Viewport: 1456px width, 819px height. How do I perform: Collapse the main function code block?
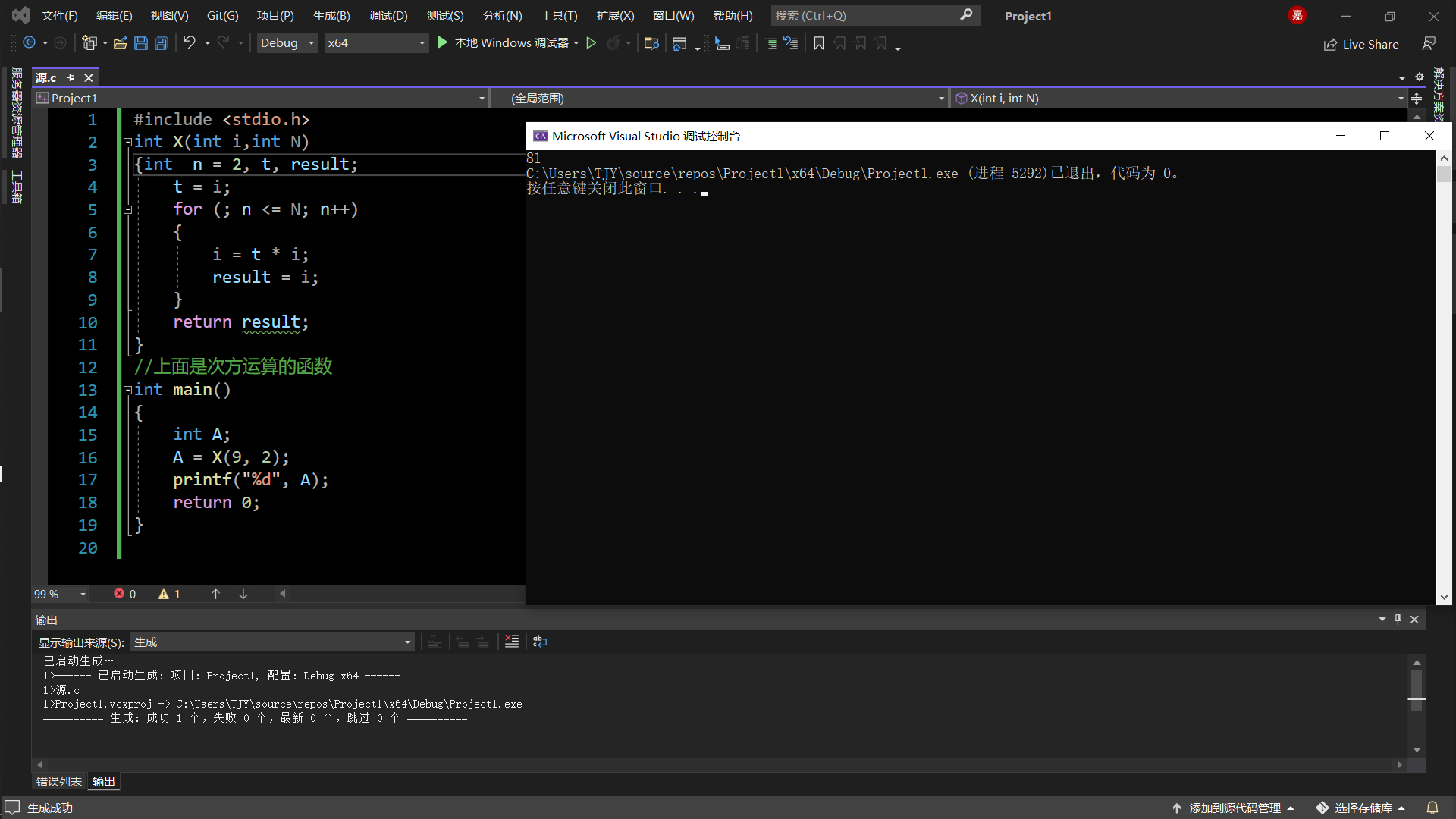pos(127,390)
